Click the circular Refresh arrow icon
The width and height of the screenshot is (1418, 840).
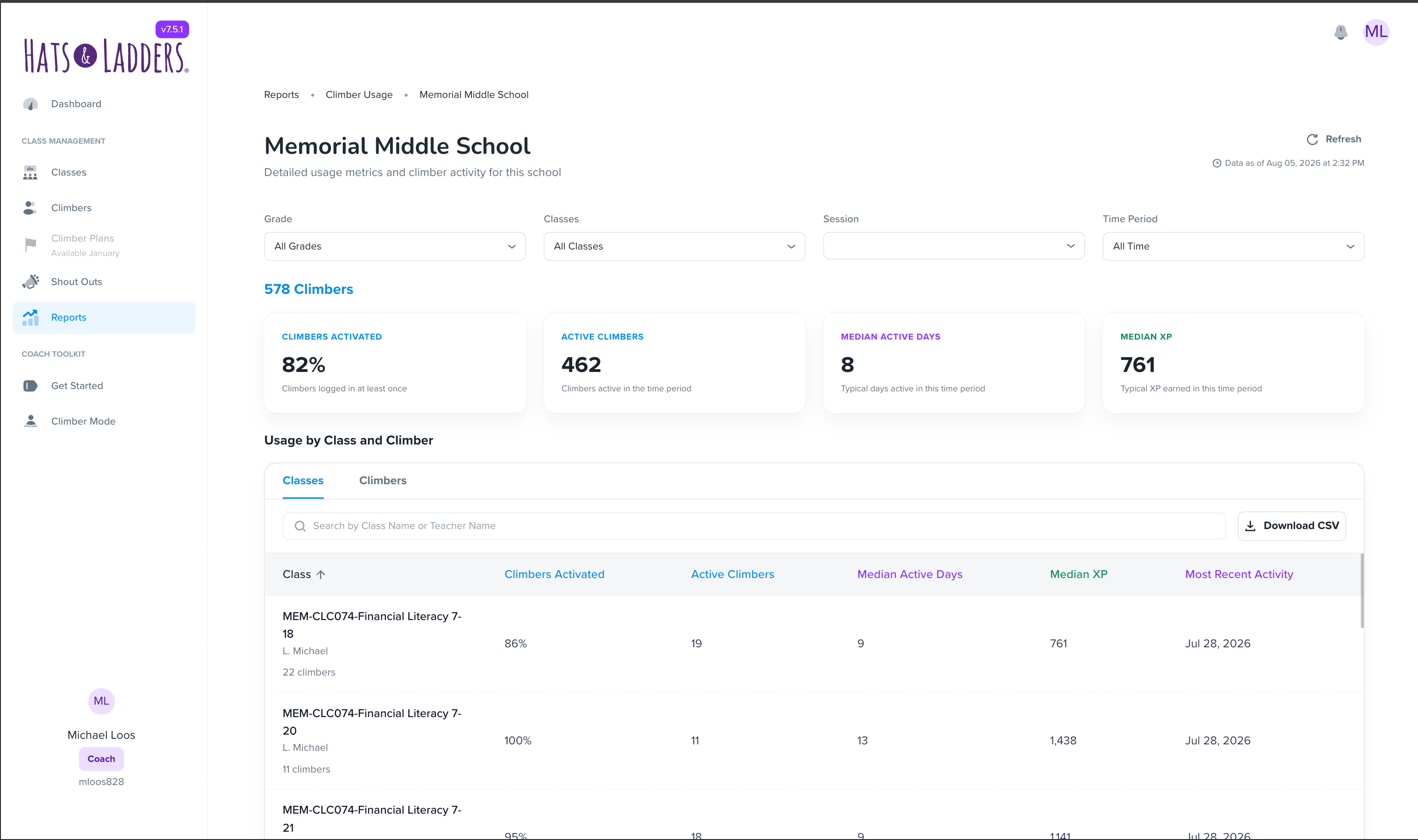(1312, 139)
